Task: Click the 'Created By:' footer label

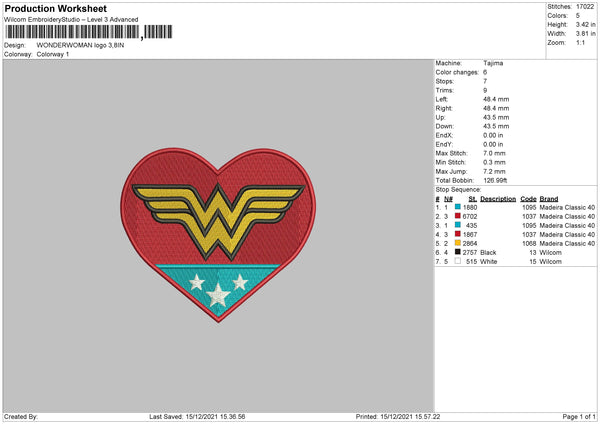Action: [21, 417]
